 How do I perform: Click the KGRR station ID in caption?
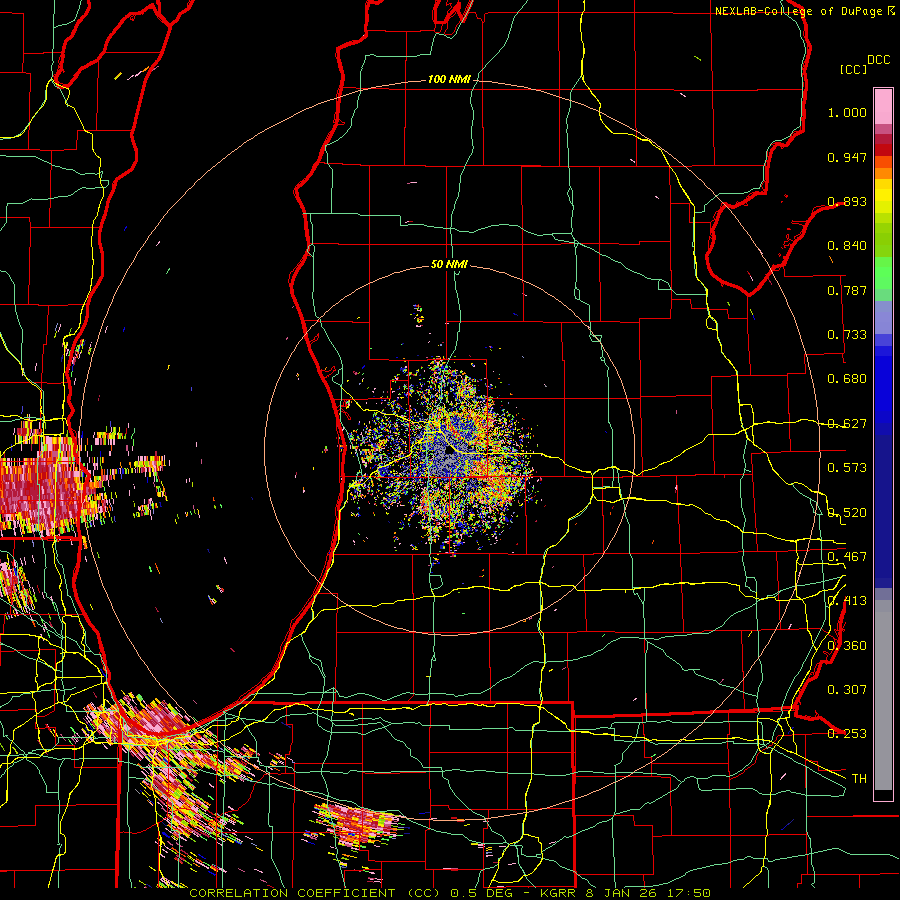click(557, 893)
